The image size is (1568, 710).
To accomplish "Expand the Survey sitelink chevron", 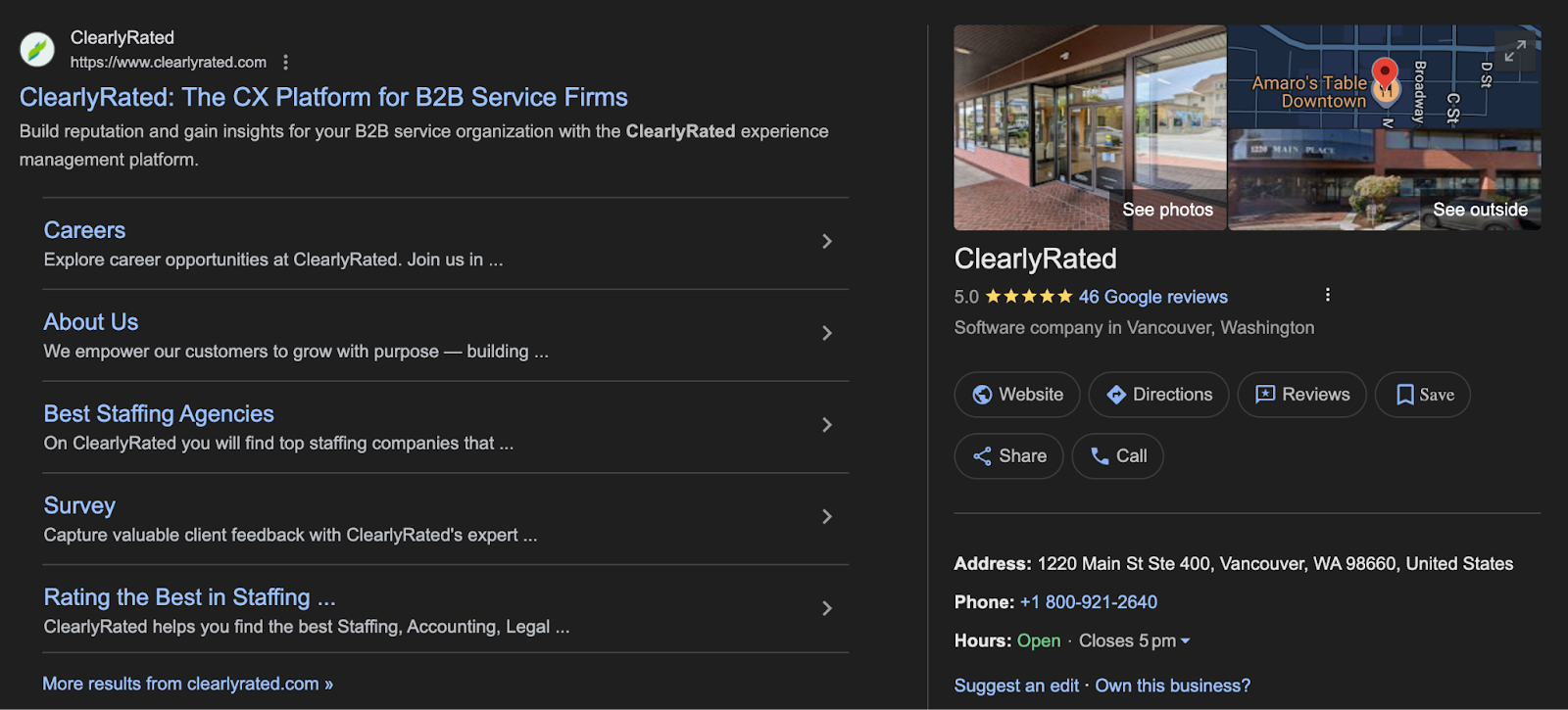I will click(827, 516).
